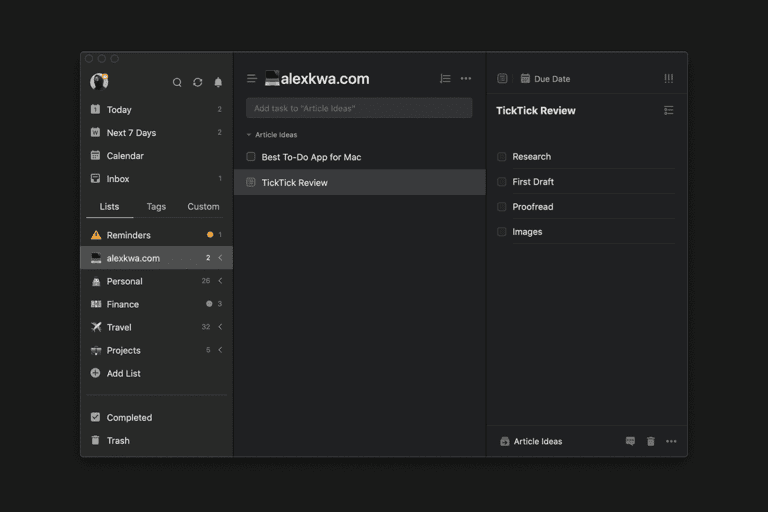Expand the Travel list chevron

pyautogui.click(x=220, y=327)
